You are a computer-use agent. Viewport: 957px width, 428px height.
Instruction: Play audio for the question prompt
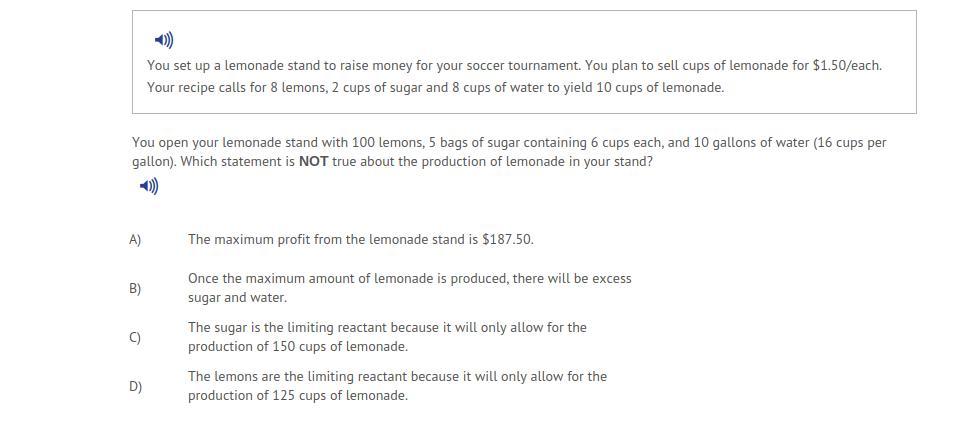coord(149,186)
